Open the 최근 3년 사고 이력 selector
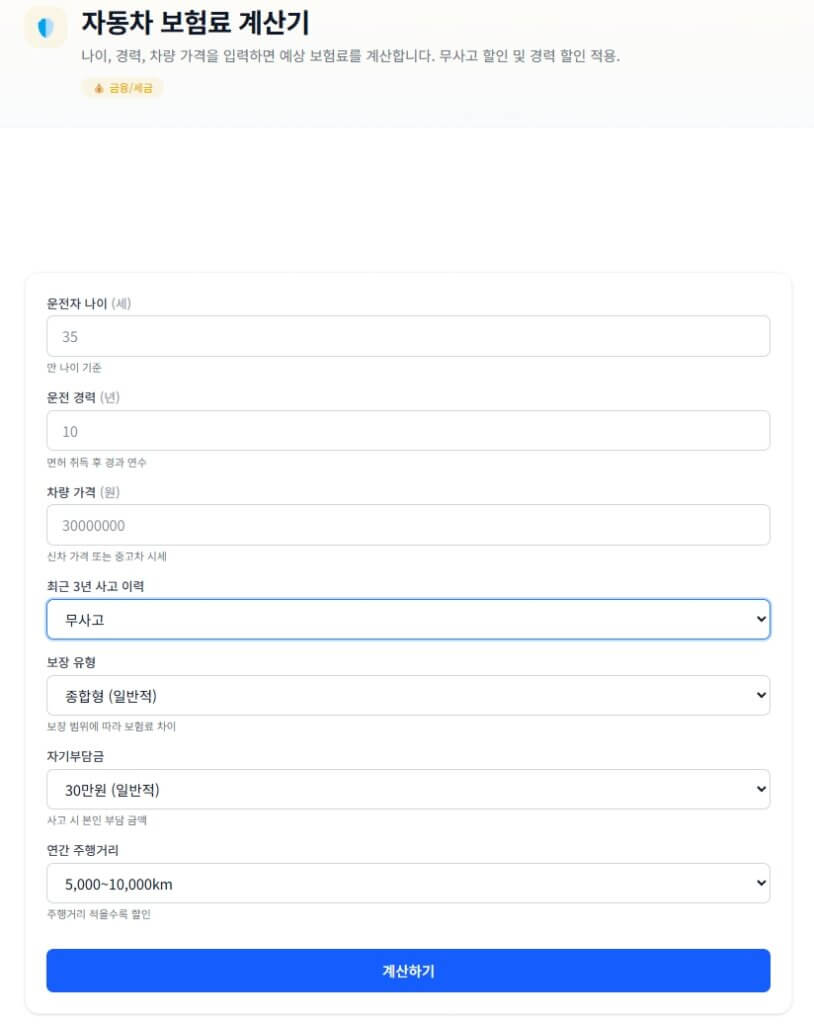 coord(407,619)
